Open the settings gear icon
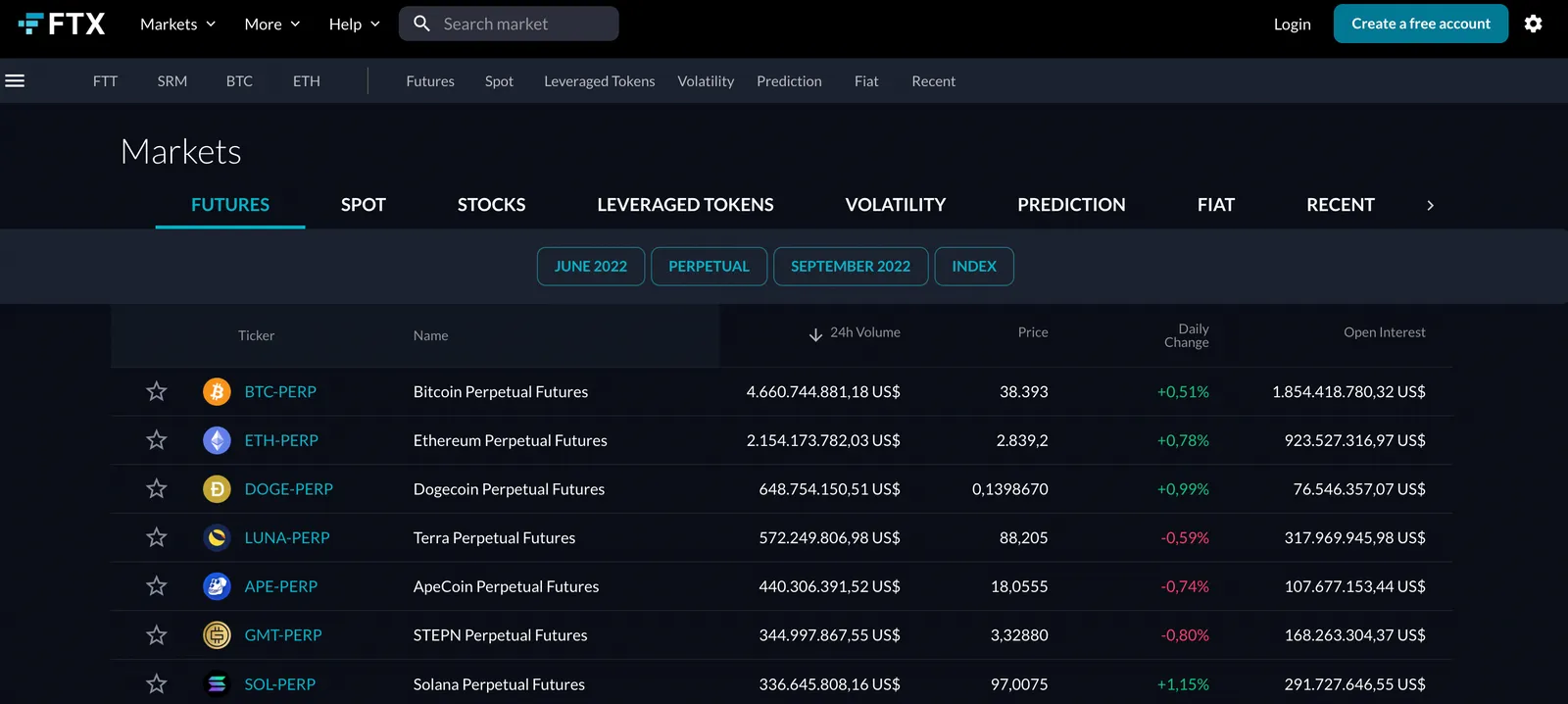1568x704 pixels. click(1534, 24)
